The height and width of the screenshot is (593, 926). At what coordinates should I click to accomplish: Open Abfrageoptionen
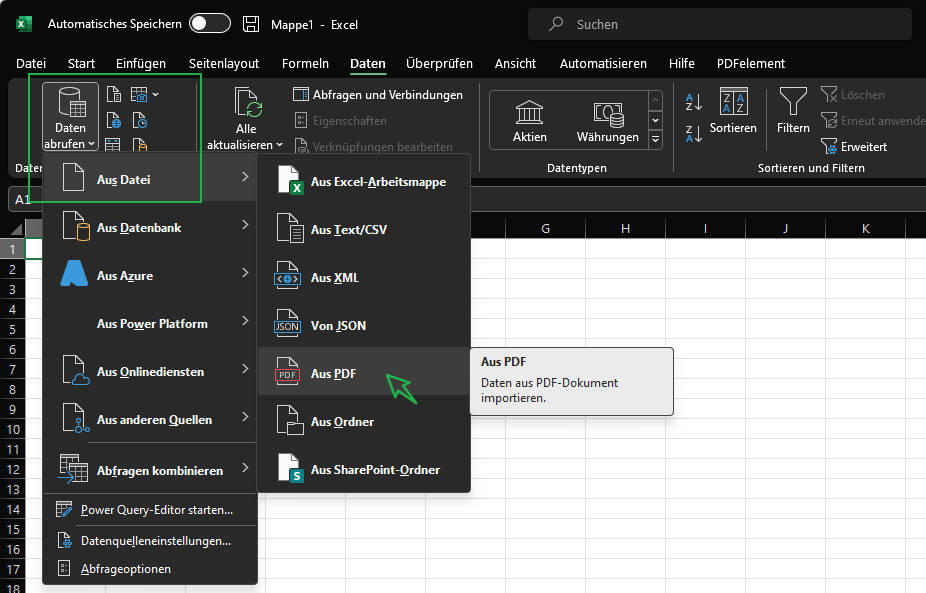(x=151, y=569)
